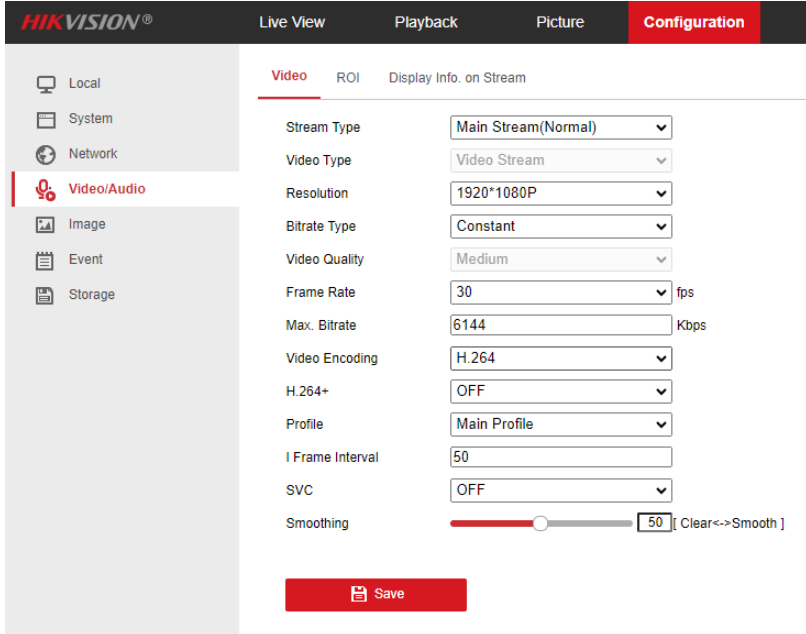Click the Network globe icon
Viewport: 806px width, 634px height.
pyautogui.click(x=45, y=154)
